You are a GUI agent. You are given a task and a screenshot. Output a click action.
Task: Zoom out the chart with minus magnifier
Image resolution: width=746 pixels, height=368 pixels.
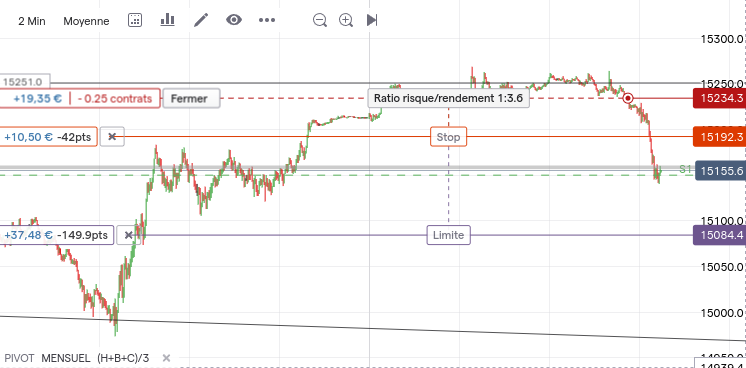click(320, 20)
